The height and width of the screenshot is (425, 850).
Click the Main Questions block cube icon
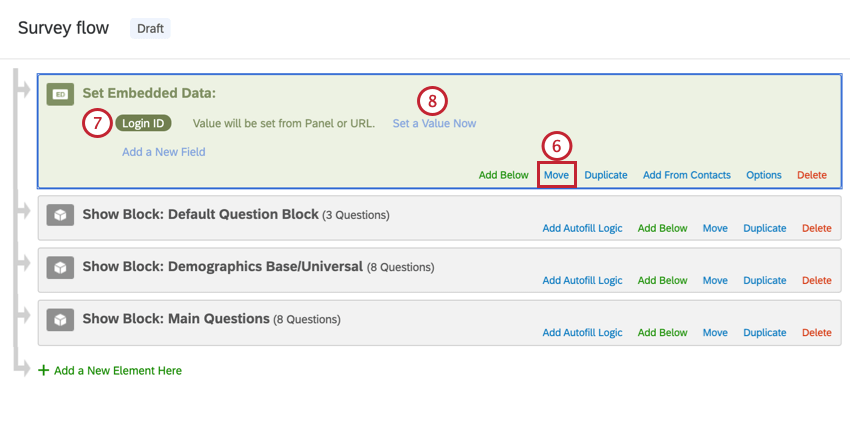(x=60, y=319)
